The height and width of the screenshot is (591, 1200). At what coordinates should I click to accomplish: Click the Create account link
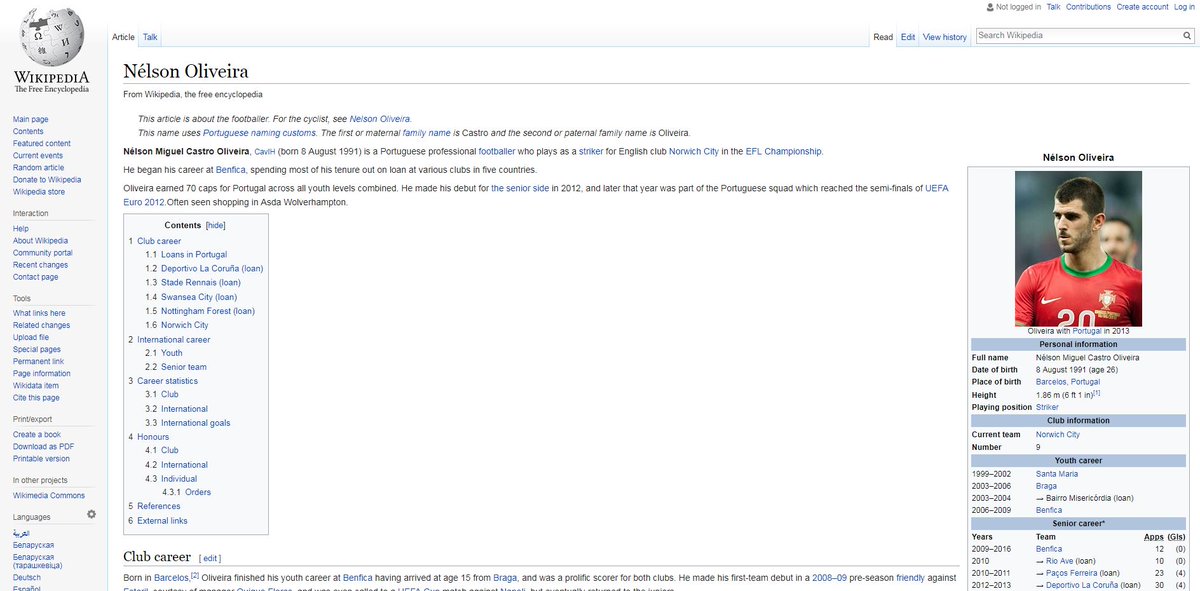tap(1142, 7)
